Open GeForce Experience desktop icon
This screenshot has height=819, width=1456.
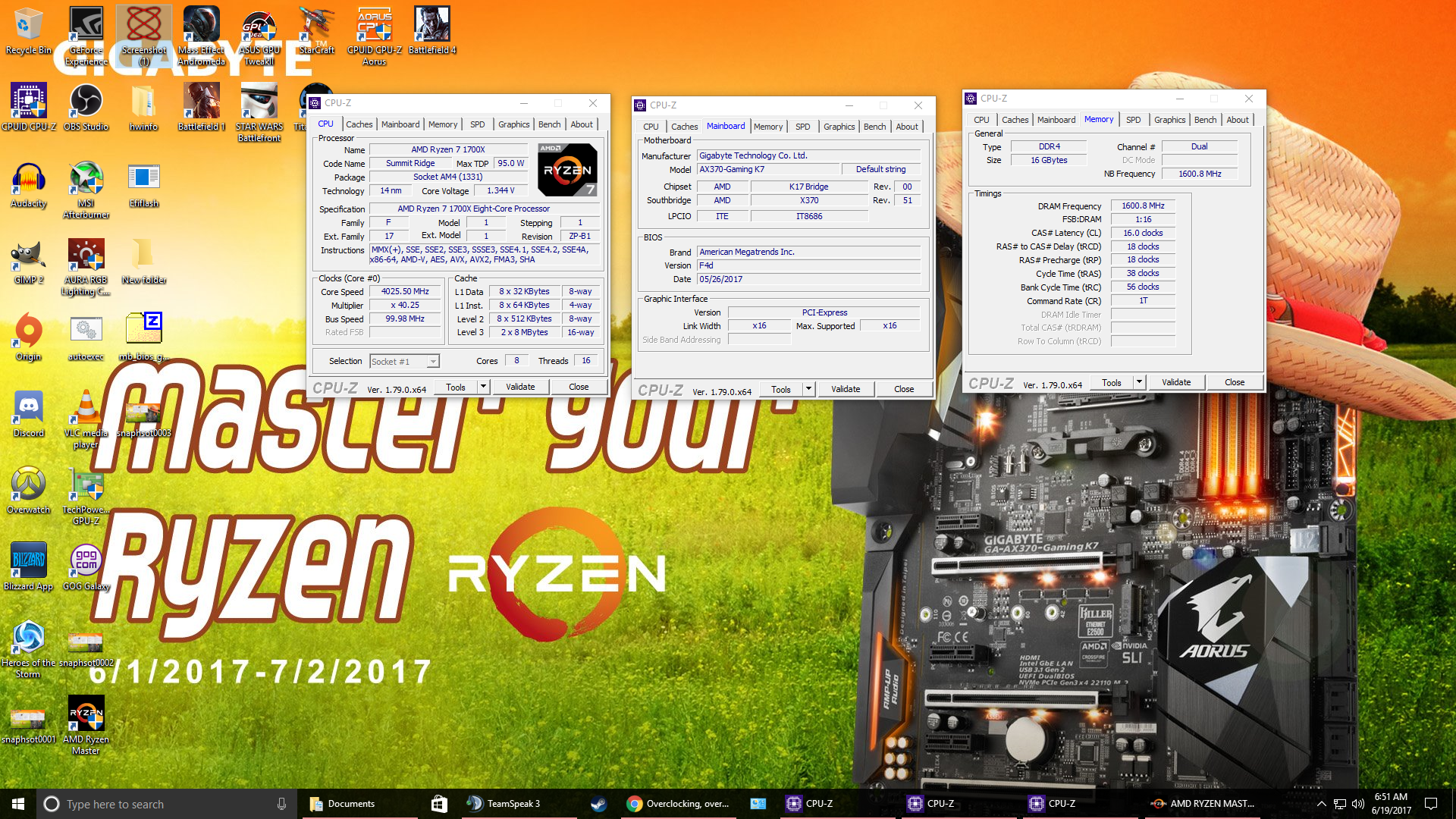coord(86,36)
